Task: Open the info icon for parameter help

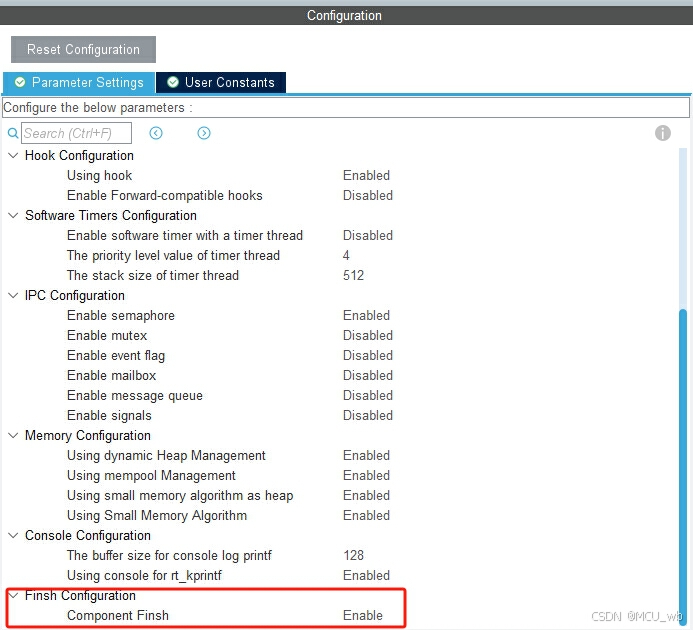Action: (663, 133)
